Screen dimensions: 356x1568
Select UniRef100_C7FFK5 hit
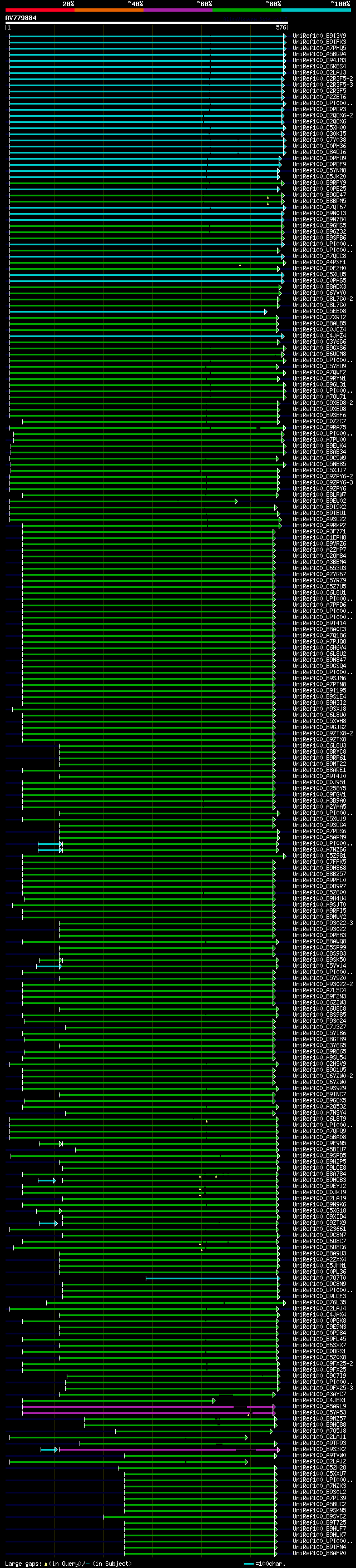(x=319, y=861)
